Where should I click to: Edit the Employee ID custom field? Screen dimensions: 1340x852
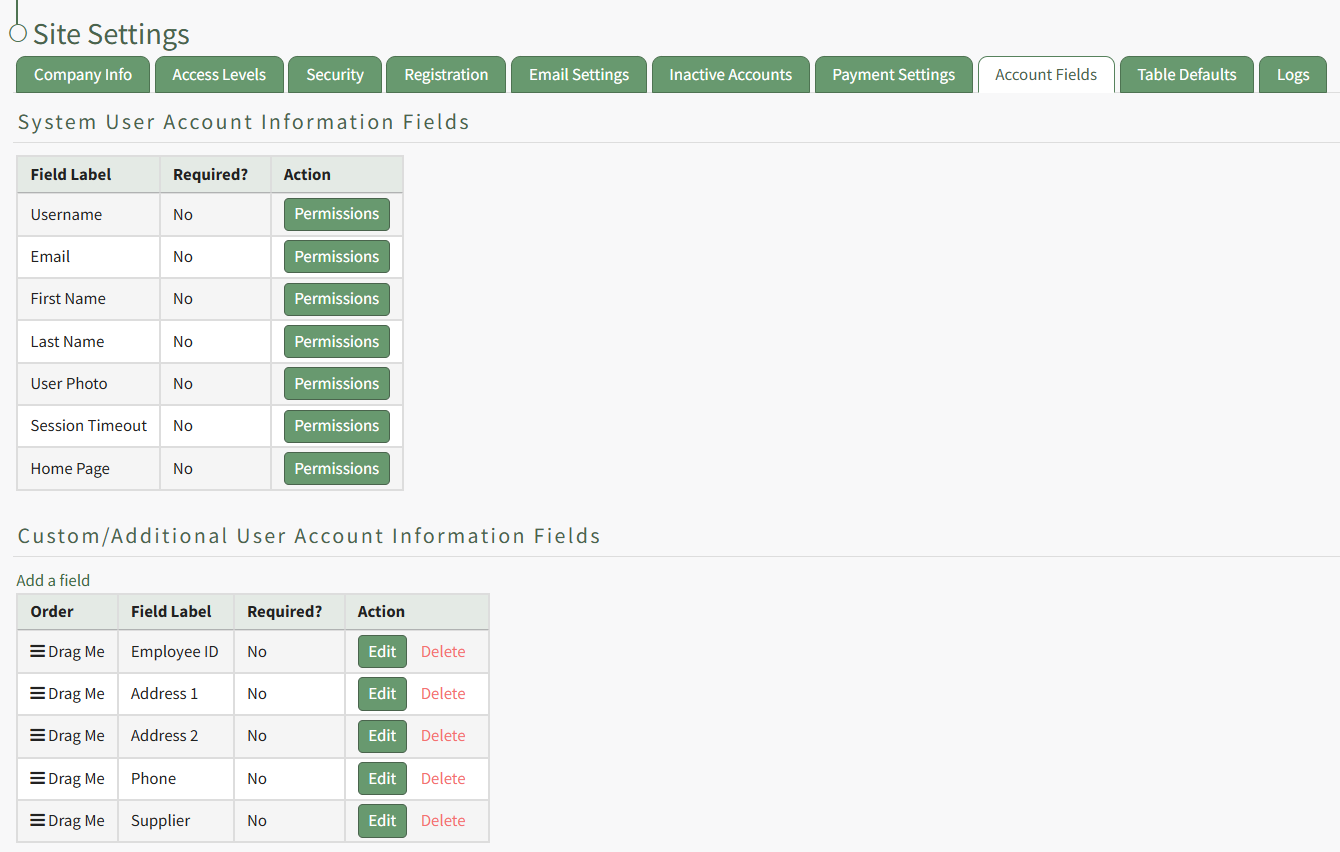(x=382, y=651)
